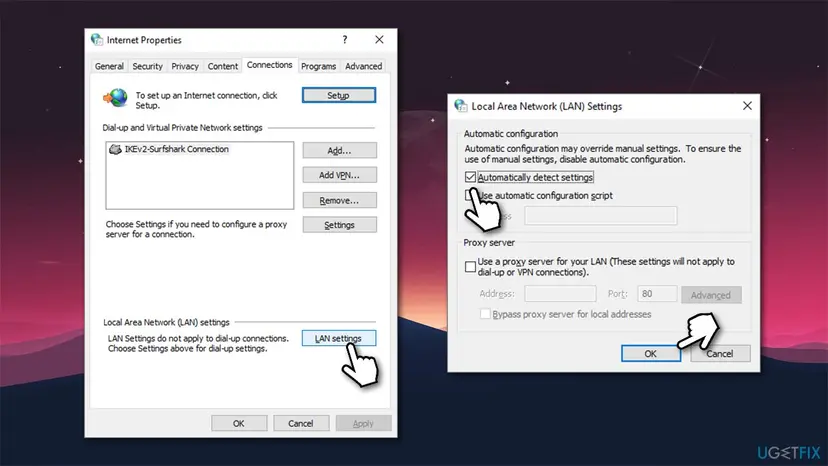Click Cancel in the LAN Settings dialog

[x=720, y=353]
